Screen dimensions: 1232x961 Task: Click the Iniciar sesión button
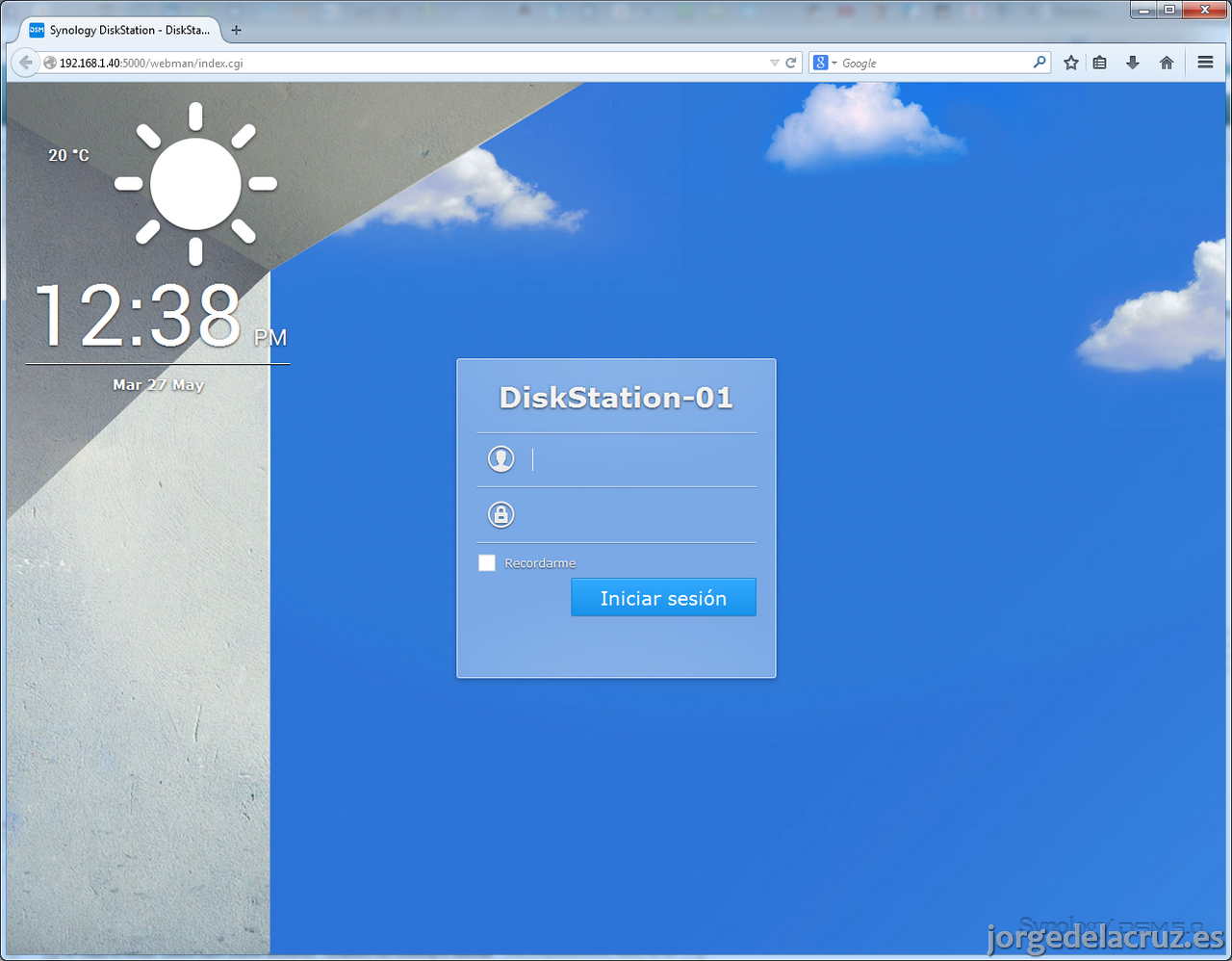coord(663,597)
